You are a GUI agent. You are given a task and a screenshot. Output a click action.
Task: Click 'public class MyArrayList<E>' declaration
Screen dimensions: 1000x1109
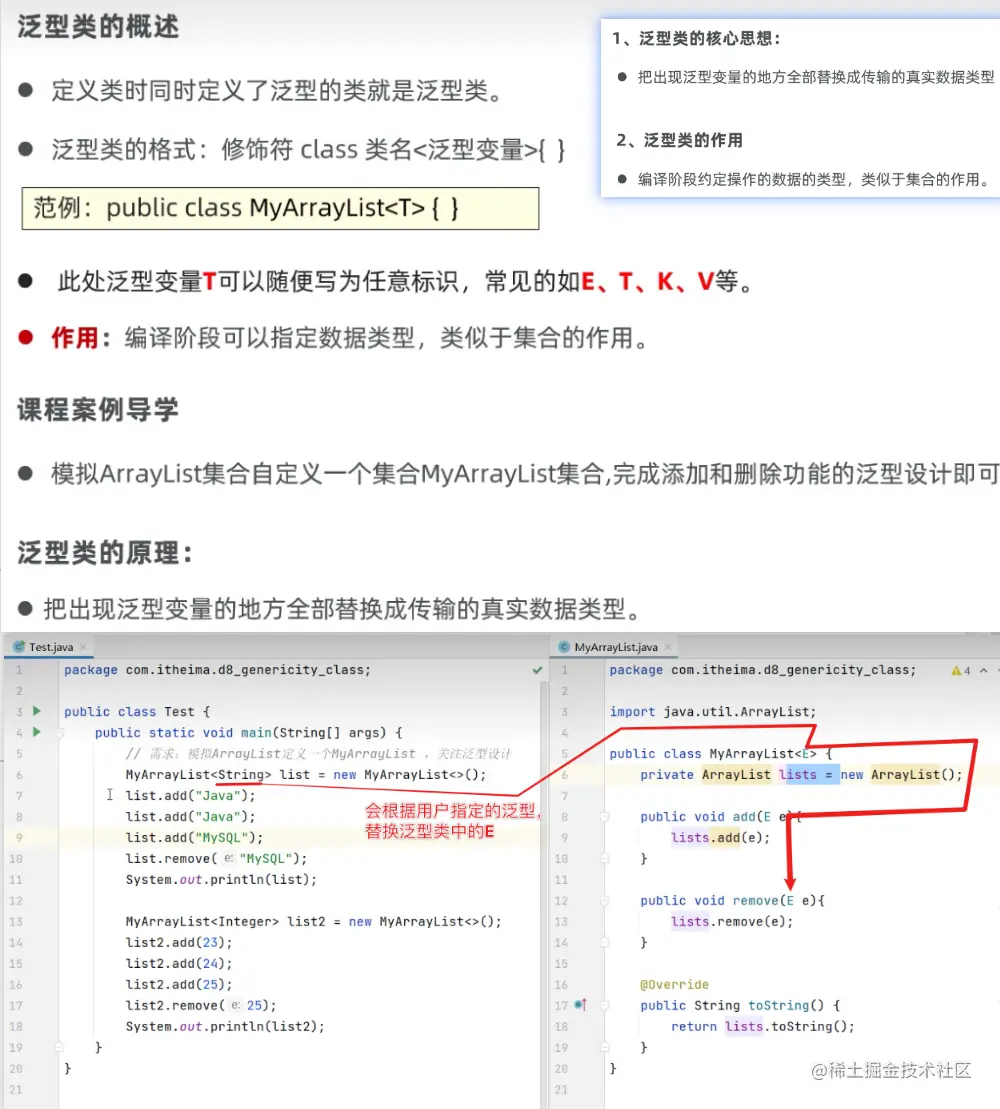click(x=721, y=754)
